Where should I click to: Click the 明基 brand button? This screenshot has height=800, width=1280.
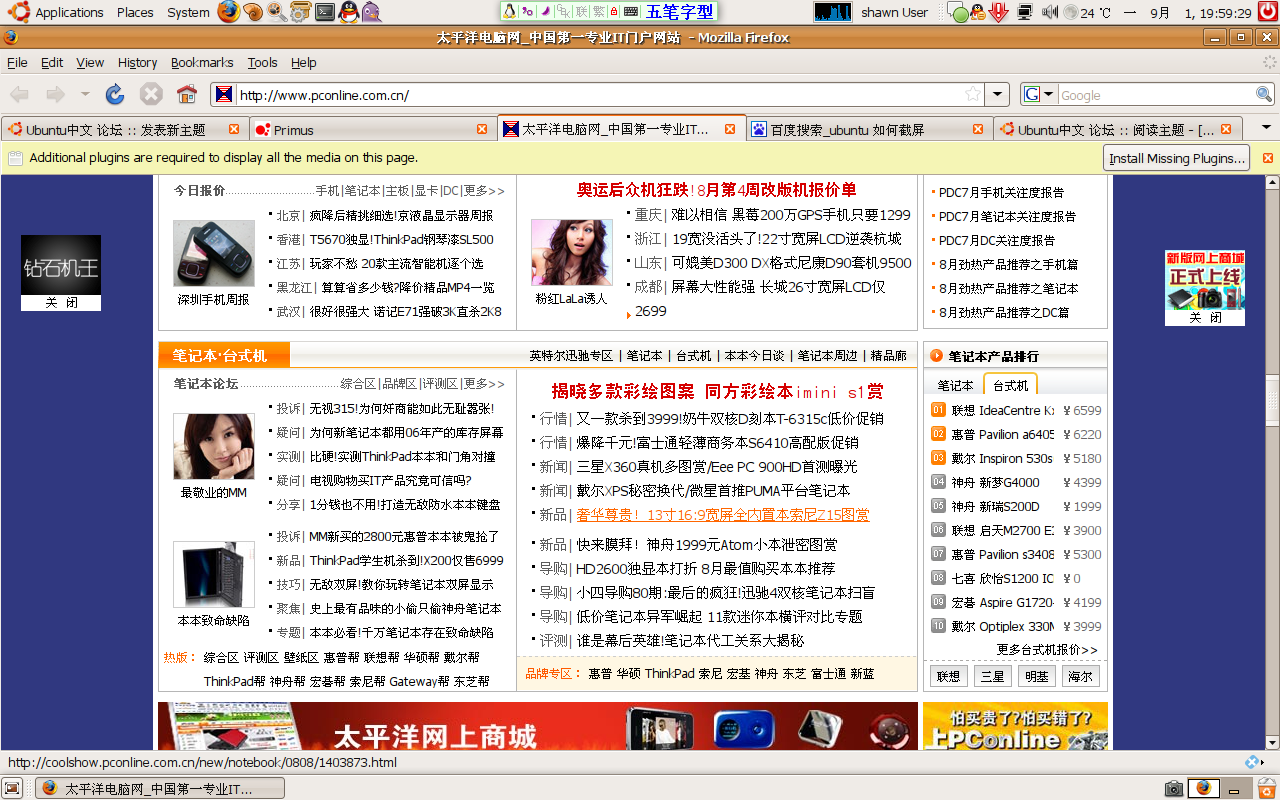click(1036, 676)
